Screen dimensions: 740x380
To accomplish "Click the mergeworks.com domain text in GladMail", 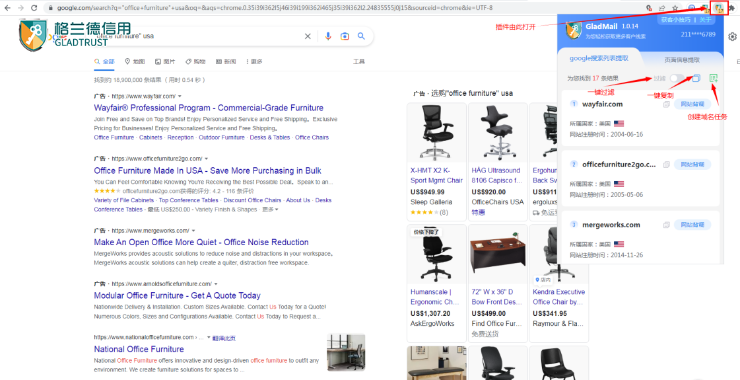I will click(611, 225).
